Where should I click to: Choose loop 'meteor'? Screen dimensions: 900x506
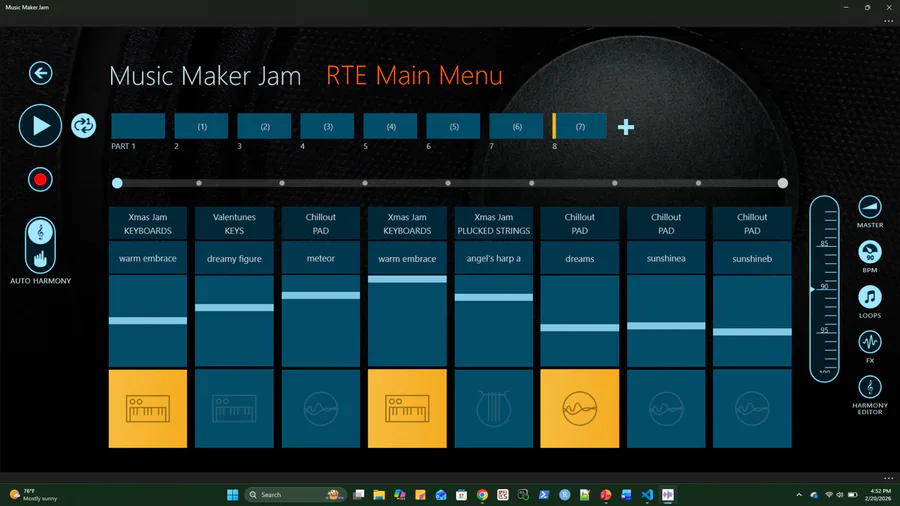click(x=320, y=258)
